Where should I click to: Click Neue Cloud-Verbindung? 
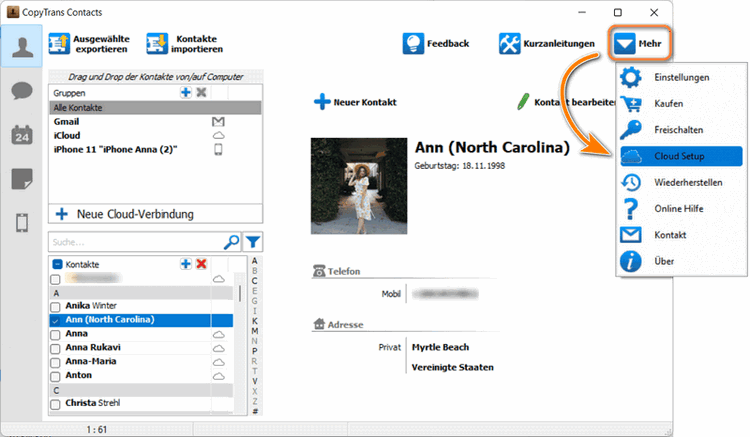[x=155, y=214]
